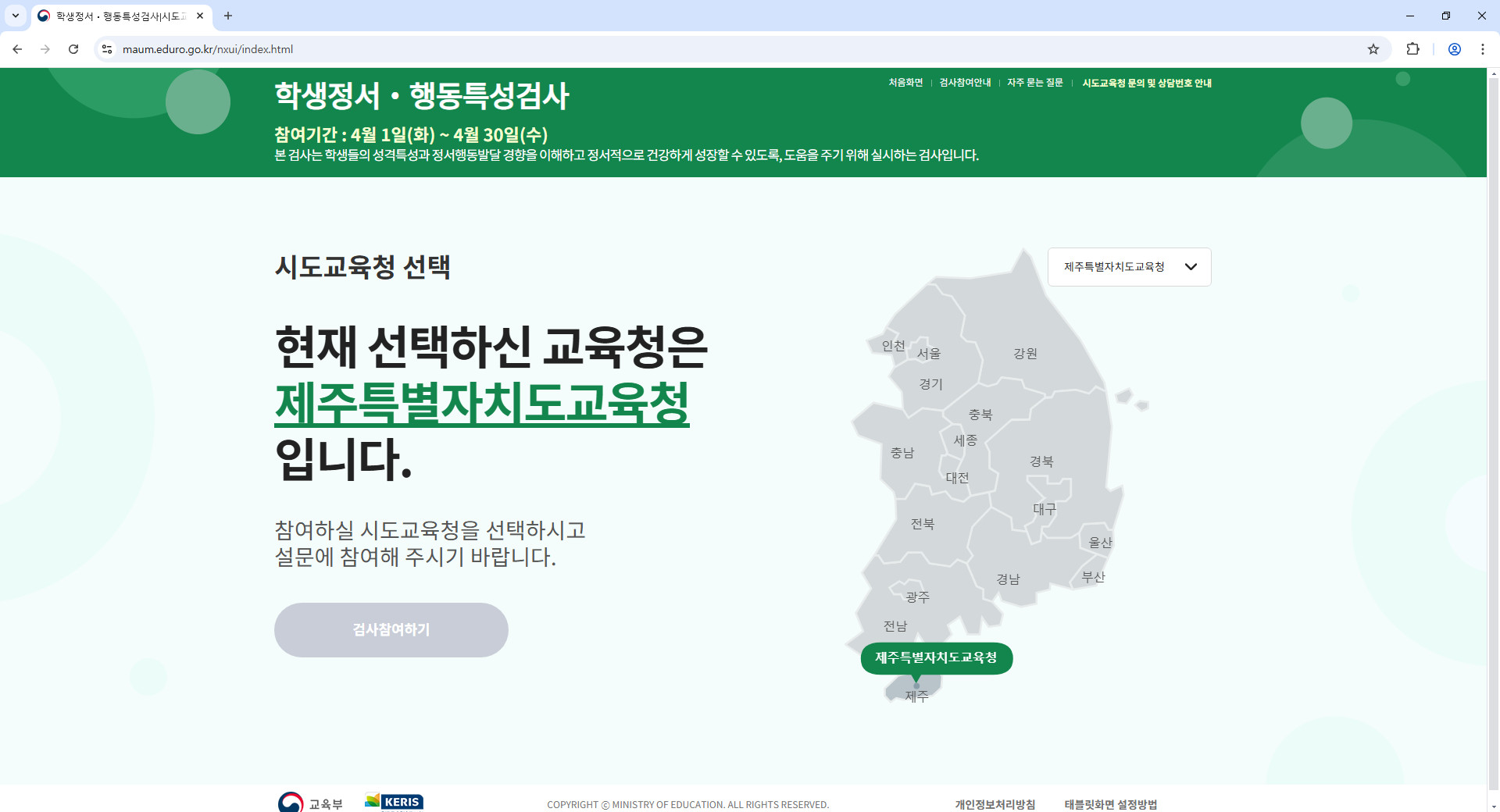Image resolution: width=1500 pixels, height=812 pixels.
Task: Expand the 제주특별자치도교육청 dropdown
Action: tap(1130, 267)
